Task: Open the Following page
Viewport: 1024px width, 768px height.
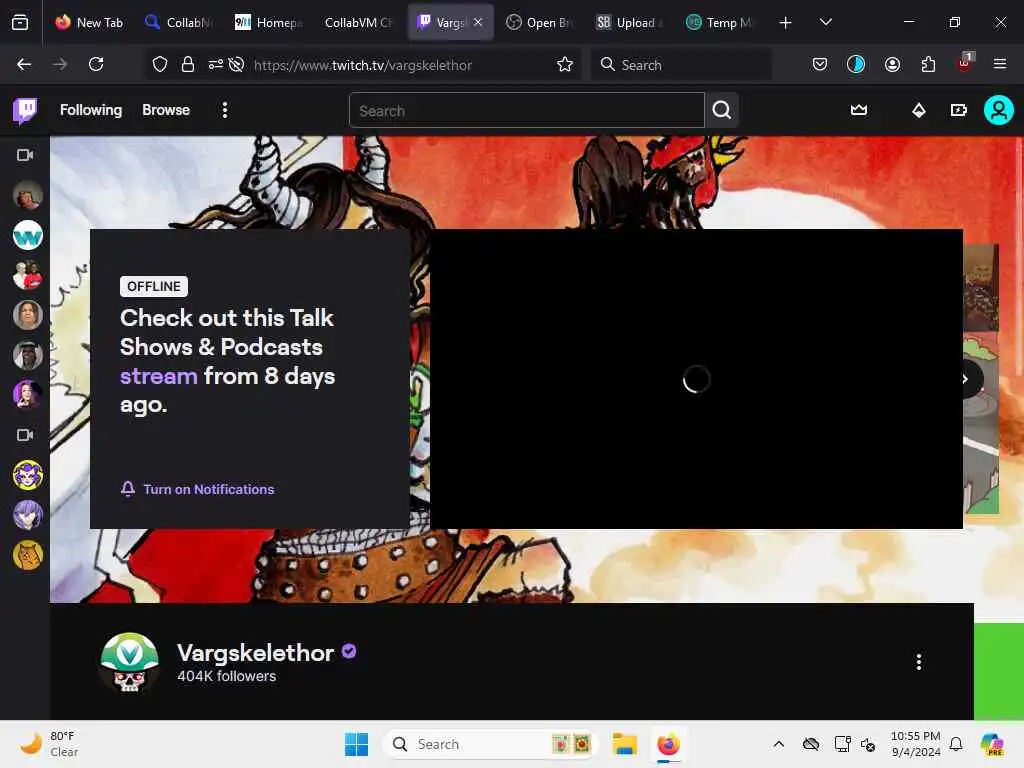Action: tap(91, 110)
